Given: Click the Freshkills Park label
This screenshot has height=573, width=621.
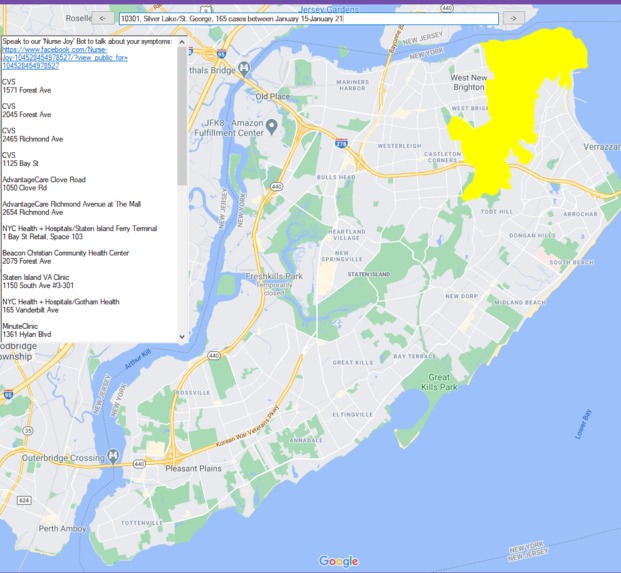Looking at the screenshot, I should tap(274, 276).
